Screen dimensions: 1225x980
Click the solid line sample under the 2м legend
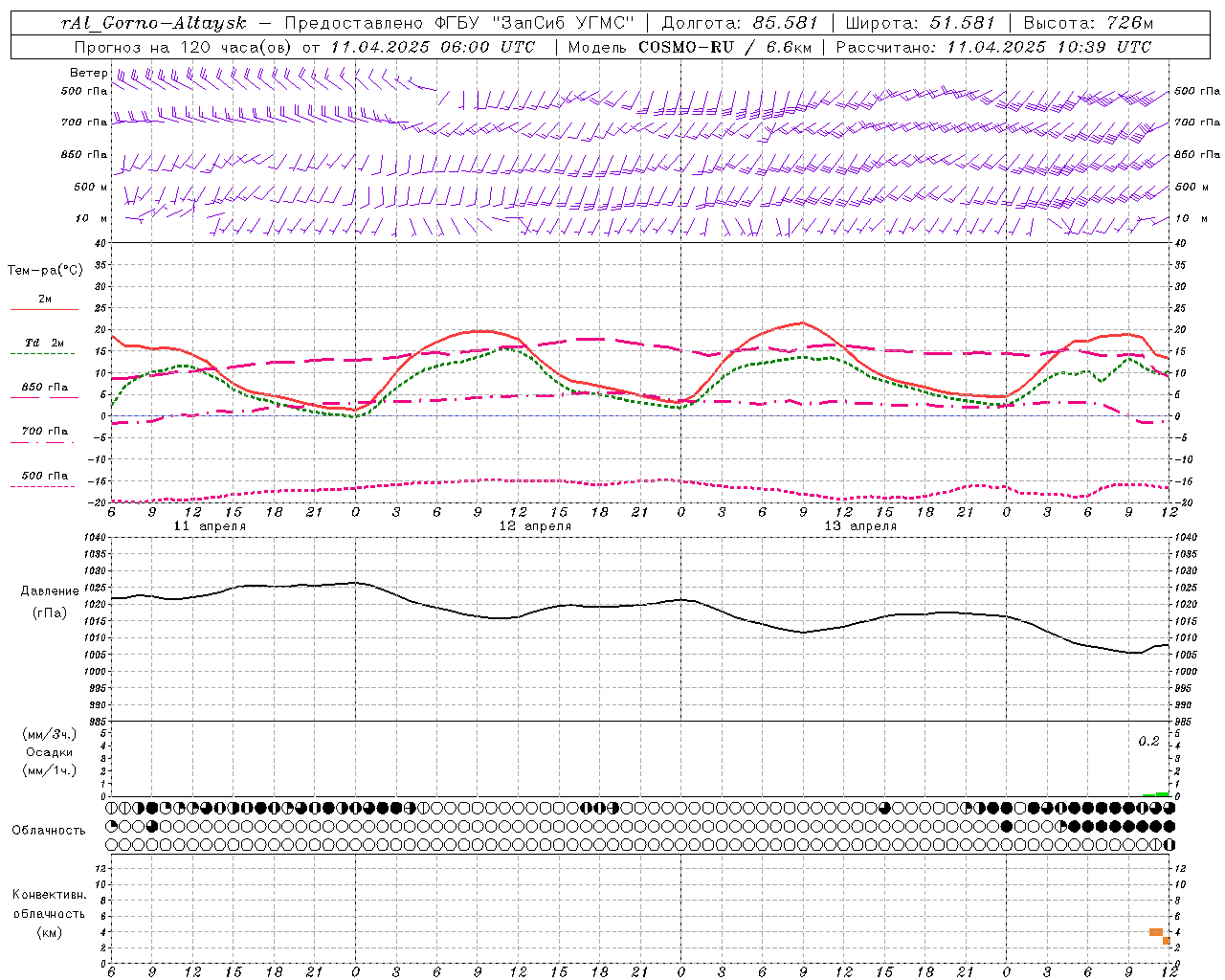point(44,310)
